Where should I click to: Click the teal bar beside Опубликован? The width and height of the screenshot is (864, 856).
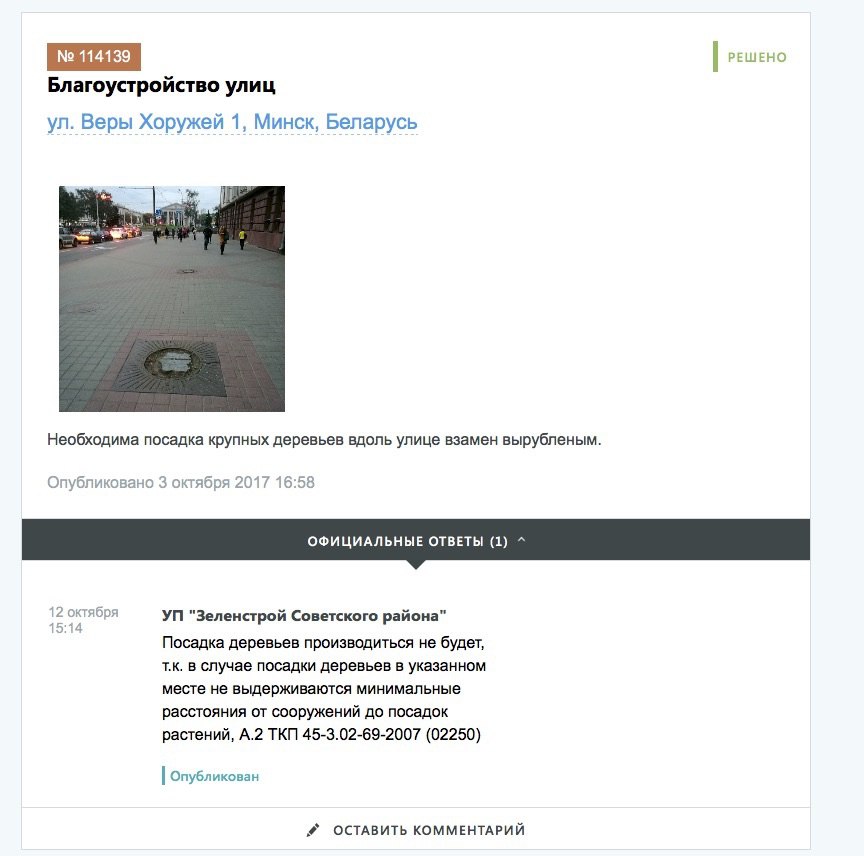coord(164,776)
